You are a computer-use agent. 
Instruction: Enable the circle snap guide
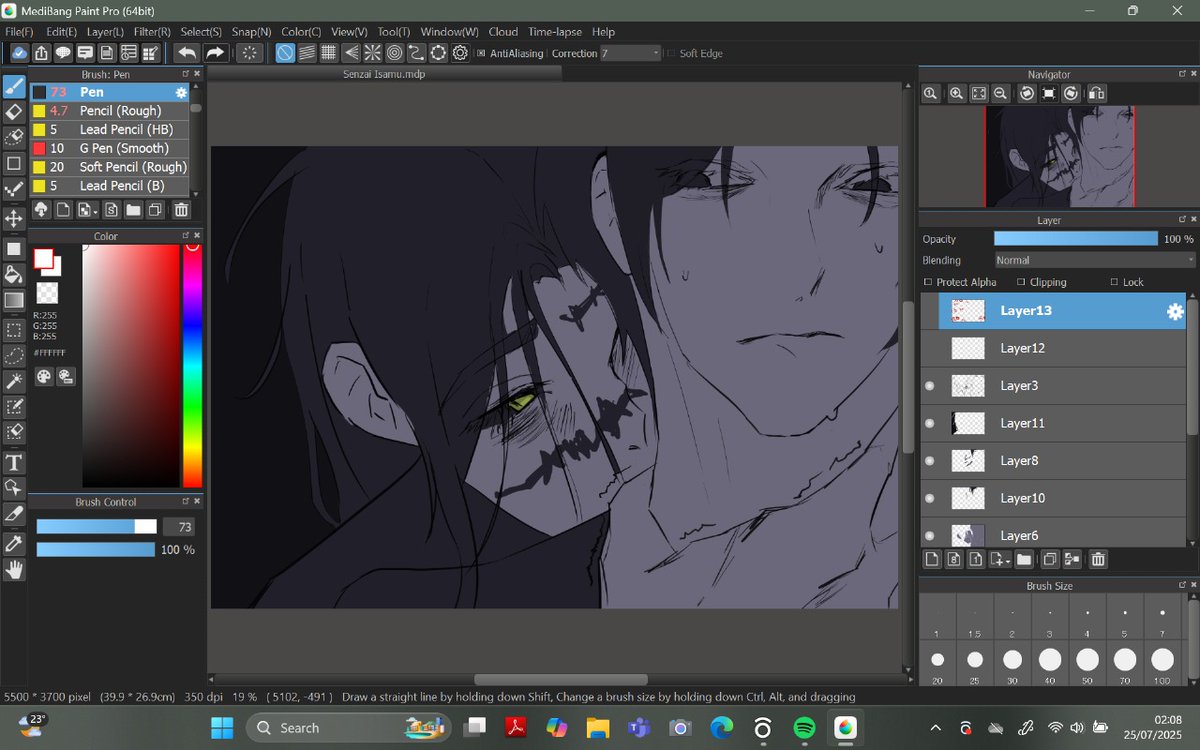[x=395, y=53]
